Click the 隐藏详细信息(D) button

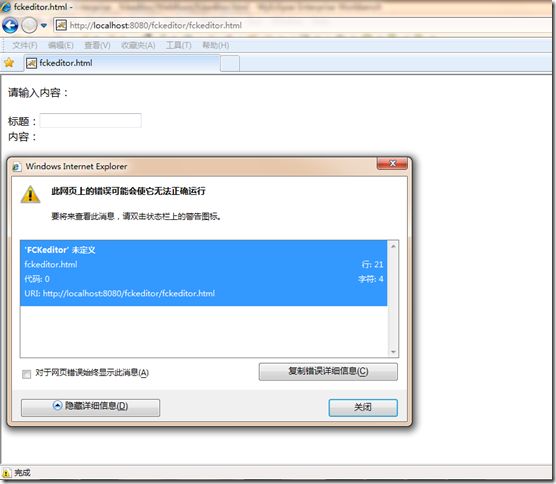[90, 407]
